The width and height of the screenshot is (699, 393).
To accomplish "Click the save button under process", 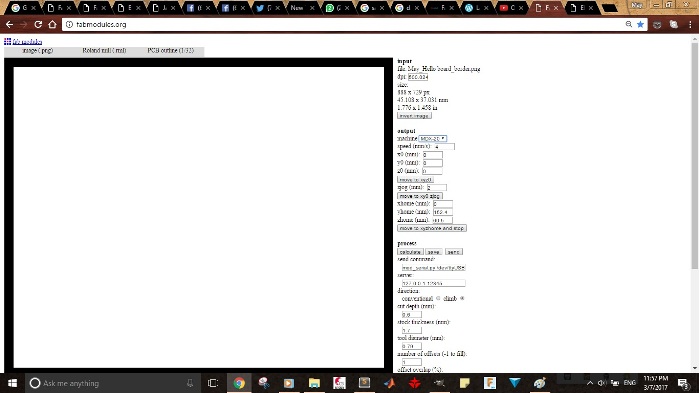I will click(x=433, y=252).
